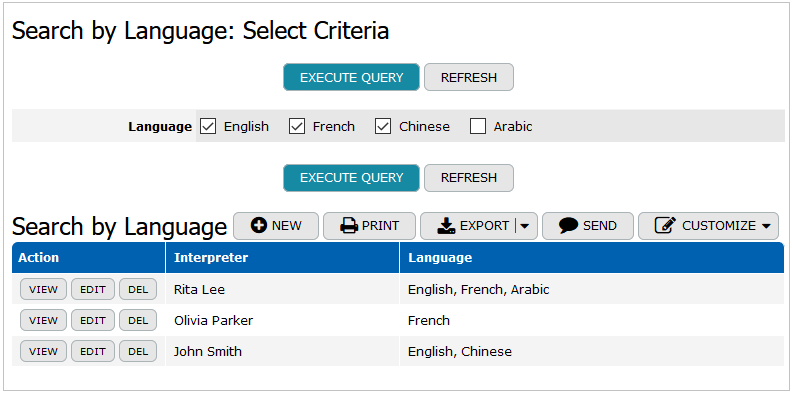The width and height of the screenshot is (793, 393).
Task: Delete the John Smith record
Action: point(138,351)
